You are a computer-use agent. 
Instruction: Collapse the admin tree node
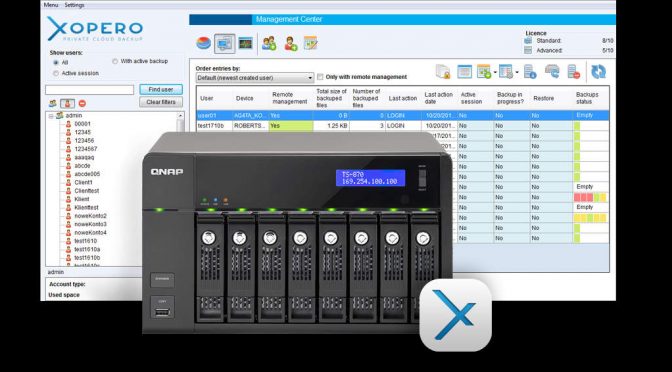pyautogui.click(x=51, y=116)
